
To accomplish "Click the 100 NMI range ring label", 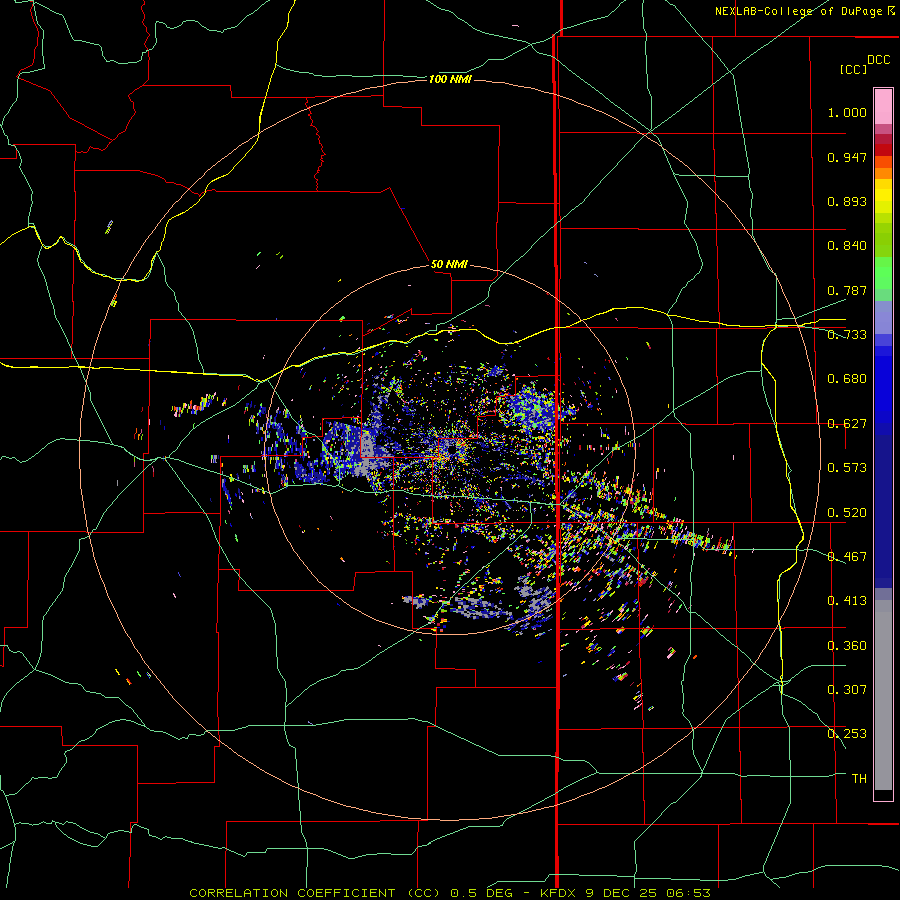I will 450,79.
